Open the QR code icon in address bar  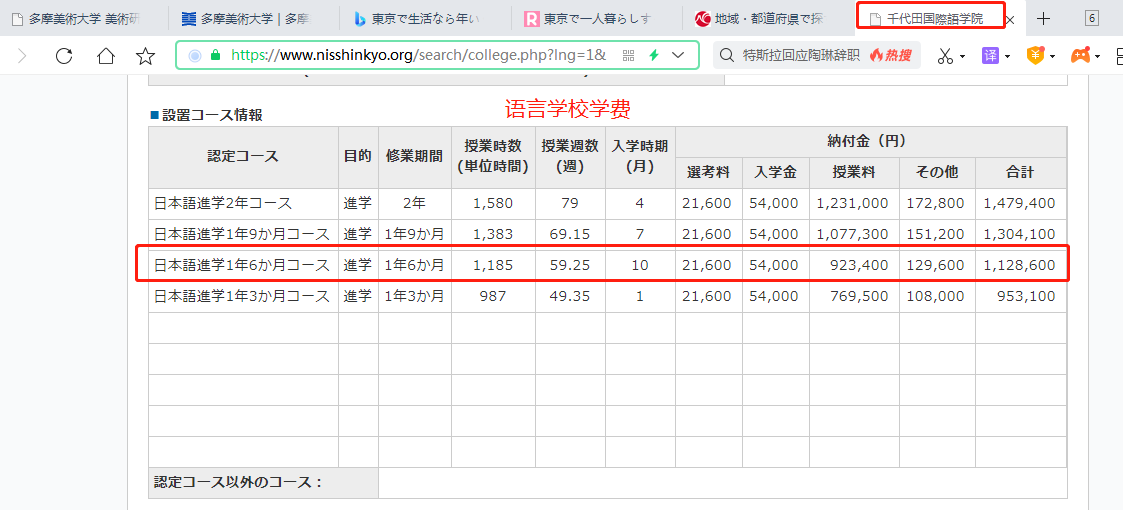point(629,56)
